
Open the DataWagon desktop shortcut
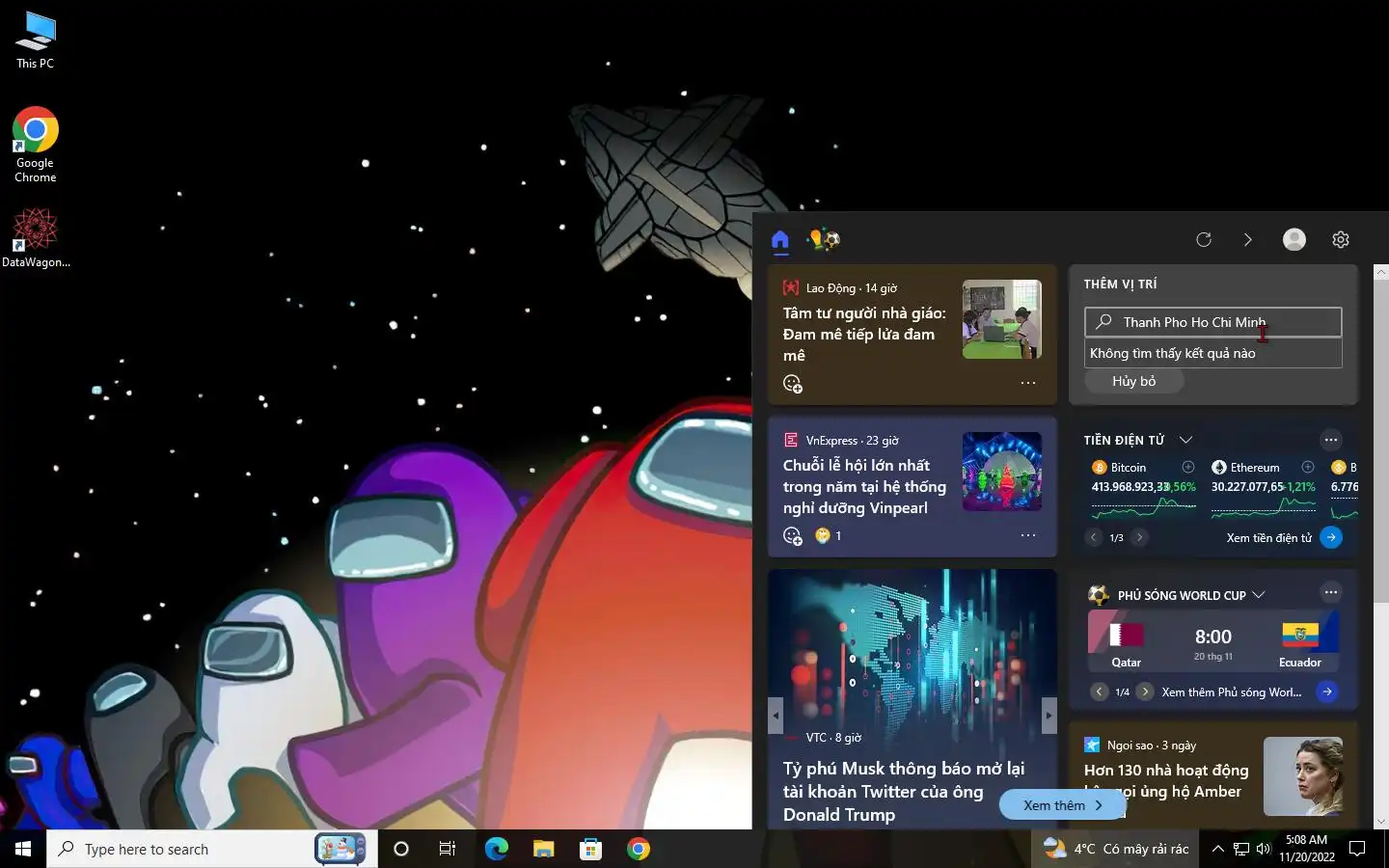point(36,237)
